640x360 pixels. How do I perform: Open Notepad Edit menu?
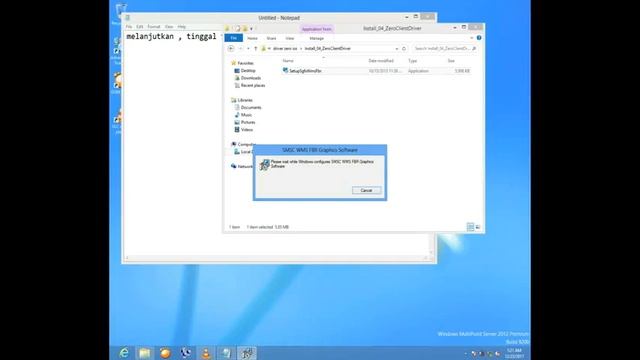tap(140, 27)
